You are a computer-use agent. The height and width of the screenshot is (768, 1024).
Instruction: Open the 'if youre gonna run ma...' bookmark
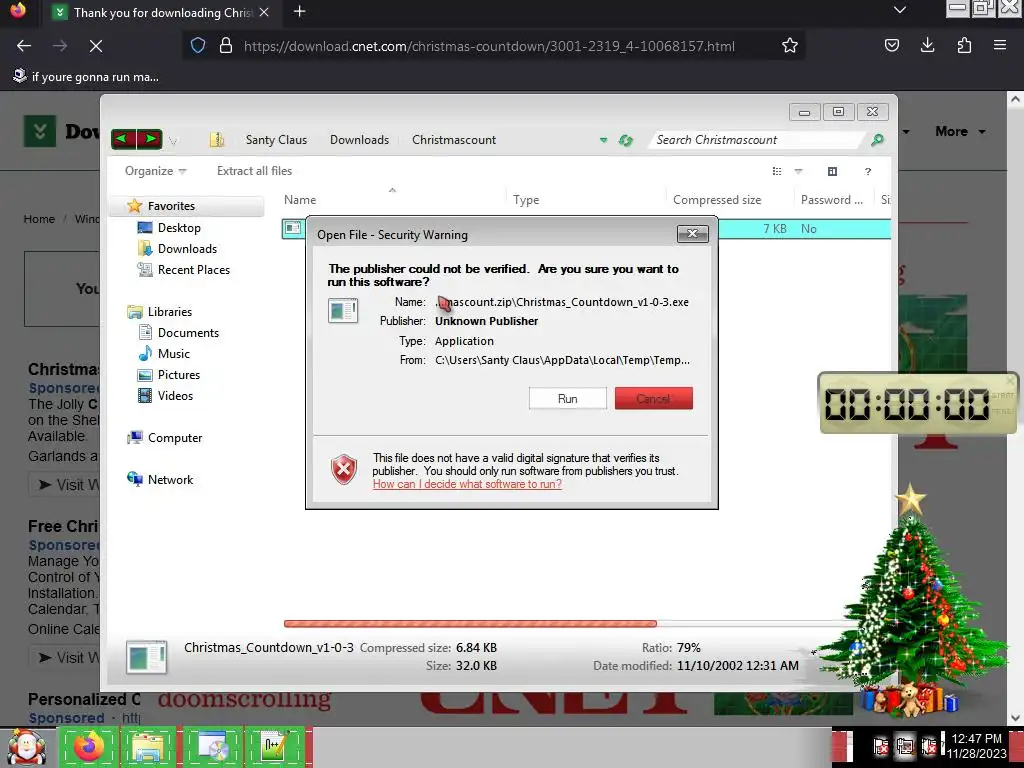click(86, 77)
